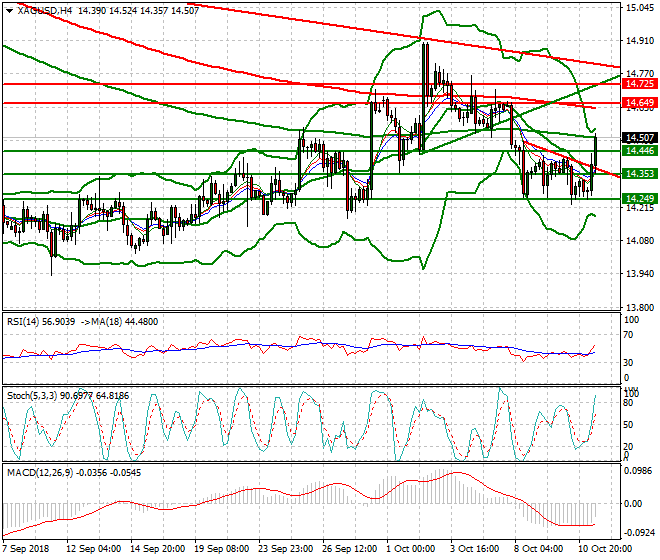Click the Stochastic scale value 80
Image resolution: width=660 pixels, height=560 pixels.
pos(628,403)
